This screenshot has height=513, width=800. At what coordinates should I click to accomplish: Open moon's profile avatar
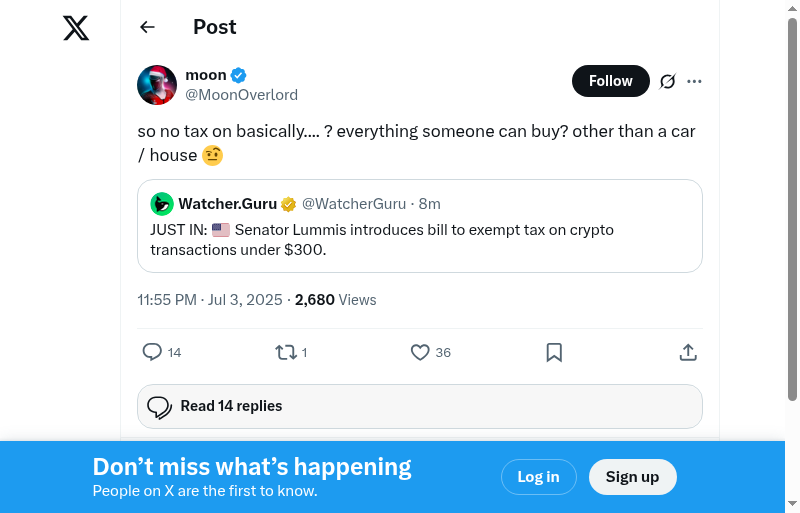click(x=157, y=85)
